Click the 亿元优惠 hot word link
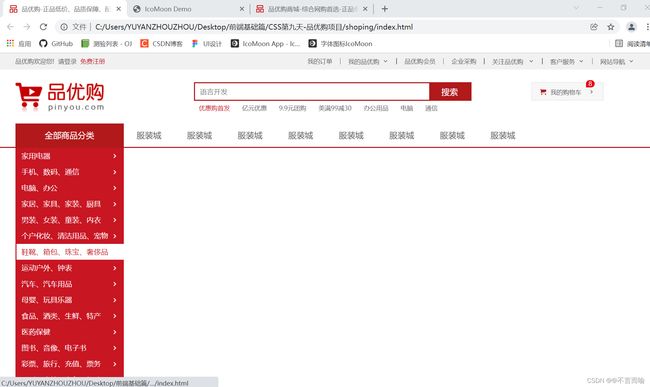Image resolution: width=650 pixels, height=387 pixels. coord(254,108)
